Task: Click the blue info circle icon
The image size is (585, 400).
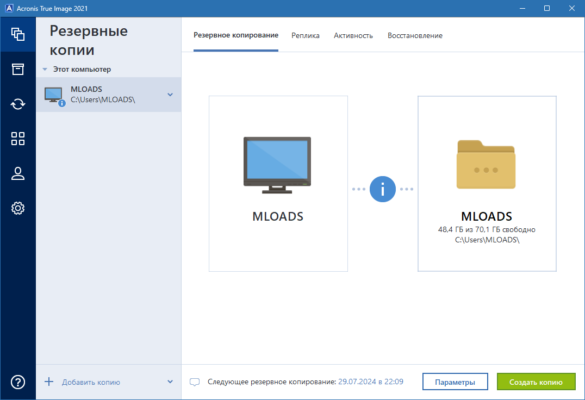Action: pos(382,189)
